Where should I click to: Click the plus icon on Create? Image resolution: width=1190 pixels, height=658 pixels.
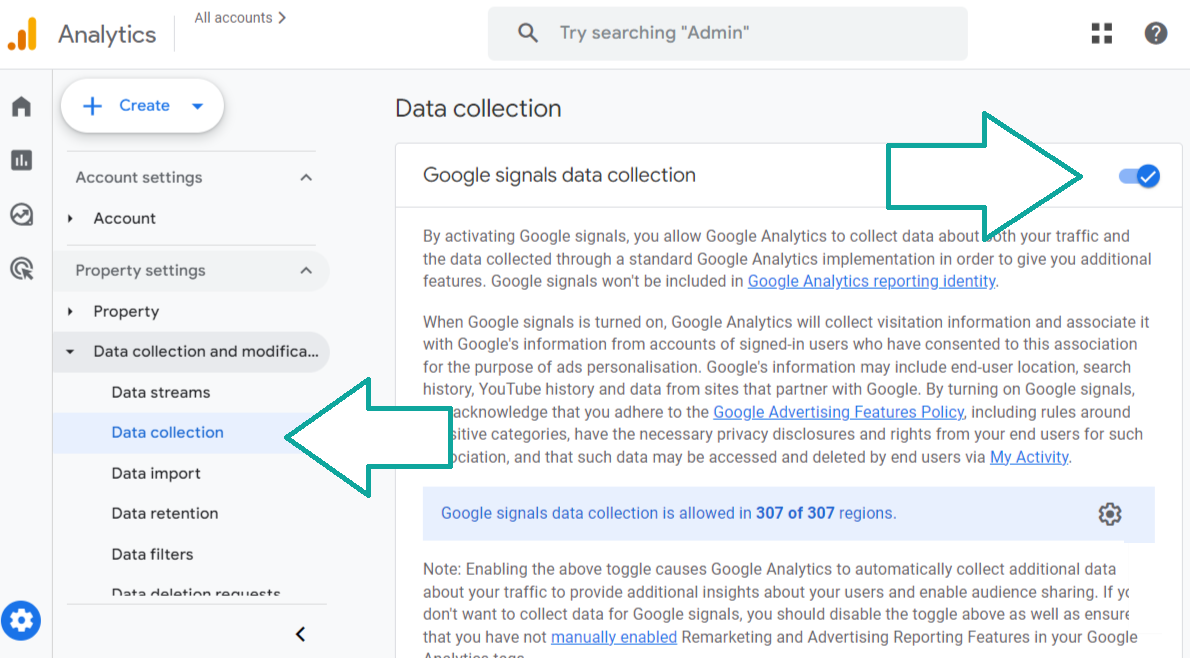[x=92, y=105]
